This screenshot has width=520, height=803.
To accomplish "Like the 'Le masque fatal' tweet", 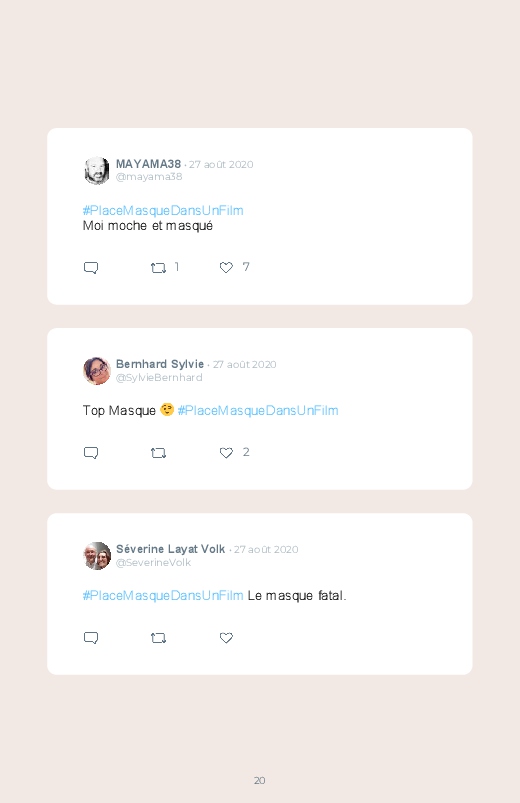I will tap(226, 638).
